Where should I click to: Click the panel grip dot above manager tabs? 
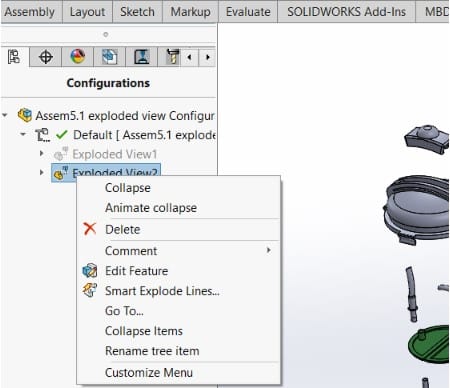[105, 34]
